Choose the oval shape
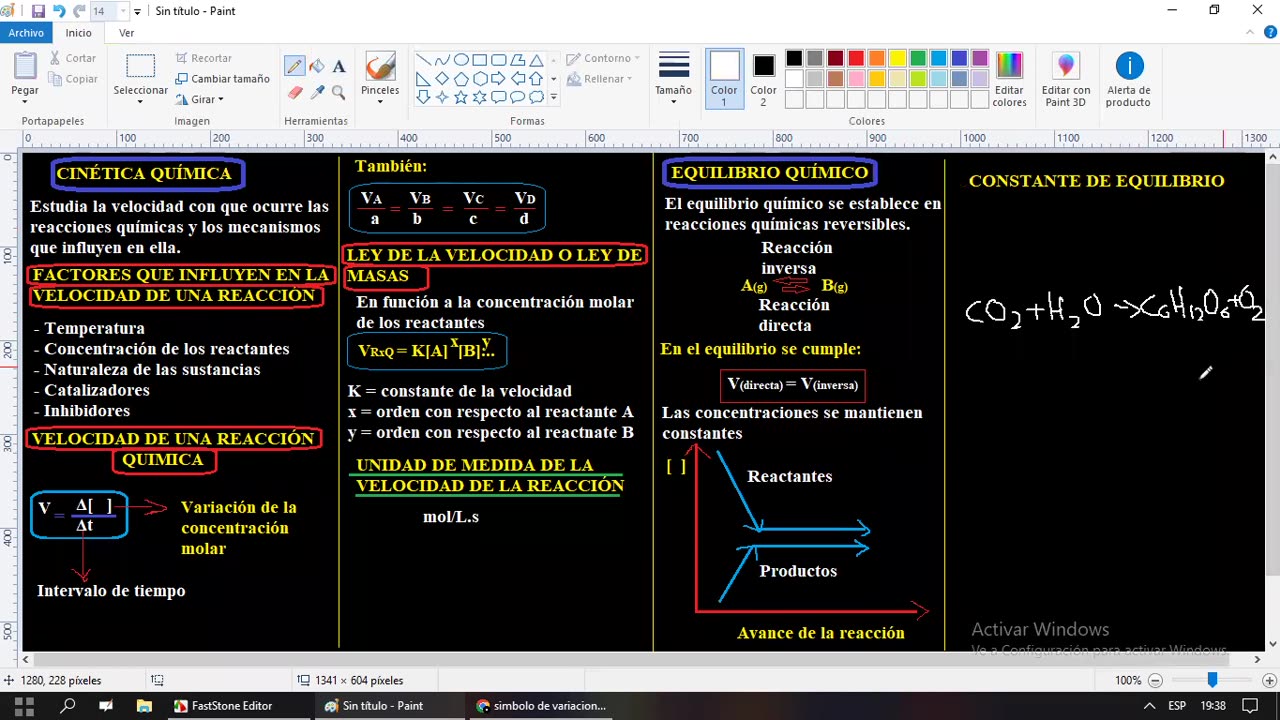 click(x=460, y=60)
